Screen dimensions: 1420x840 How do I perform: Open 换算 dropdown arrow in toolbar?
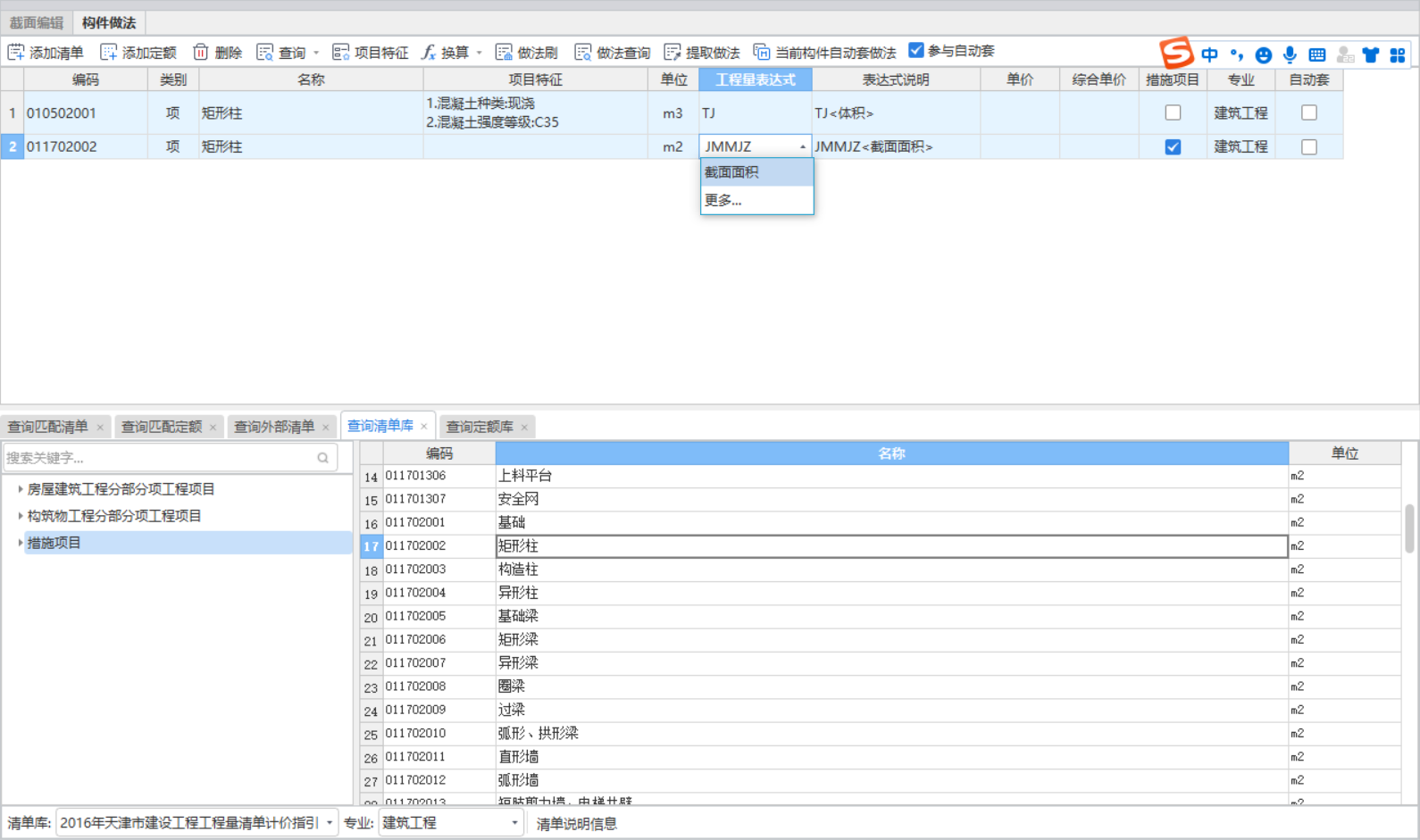(x=479, y=53)
